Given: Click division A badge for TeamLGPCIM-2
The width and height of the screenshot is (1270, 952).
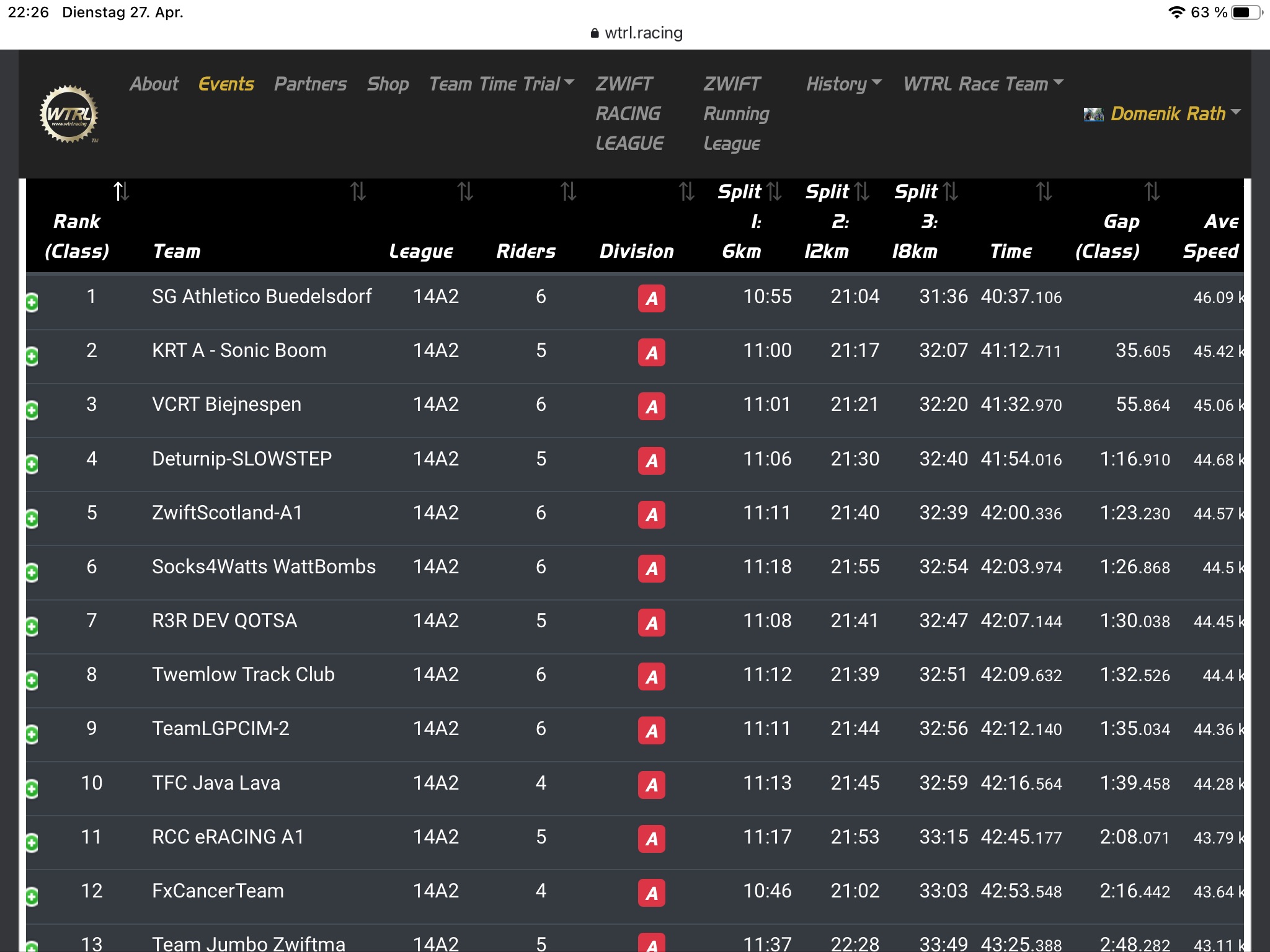Looking at the screenshot, I should click(651, 730).
